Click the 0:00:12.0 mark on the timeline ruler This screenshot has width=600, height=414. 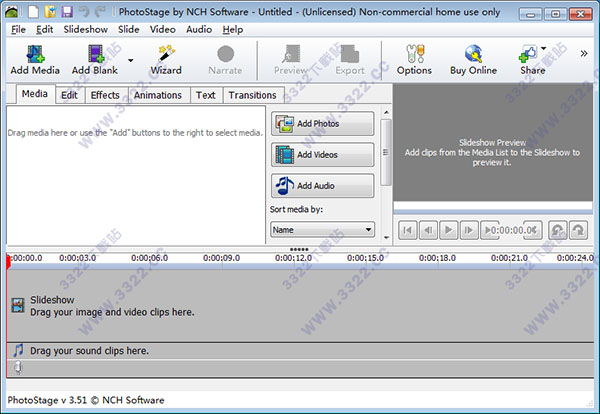(x=293, y=258)
